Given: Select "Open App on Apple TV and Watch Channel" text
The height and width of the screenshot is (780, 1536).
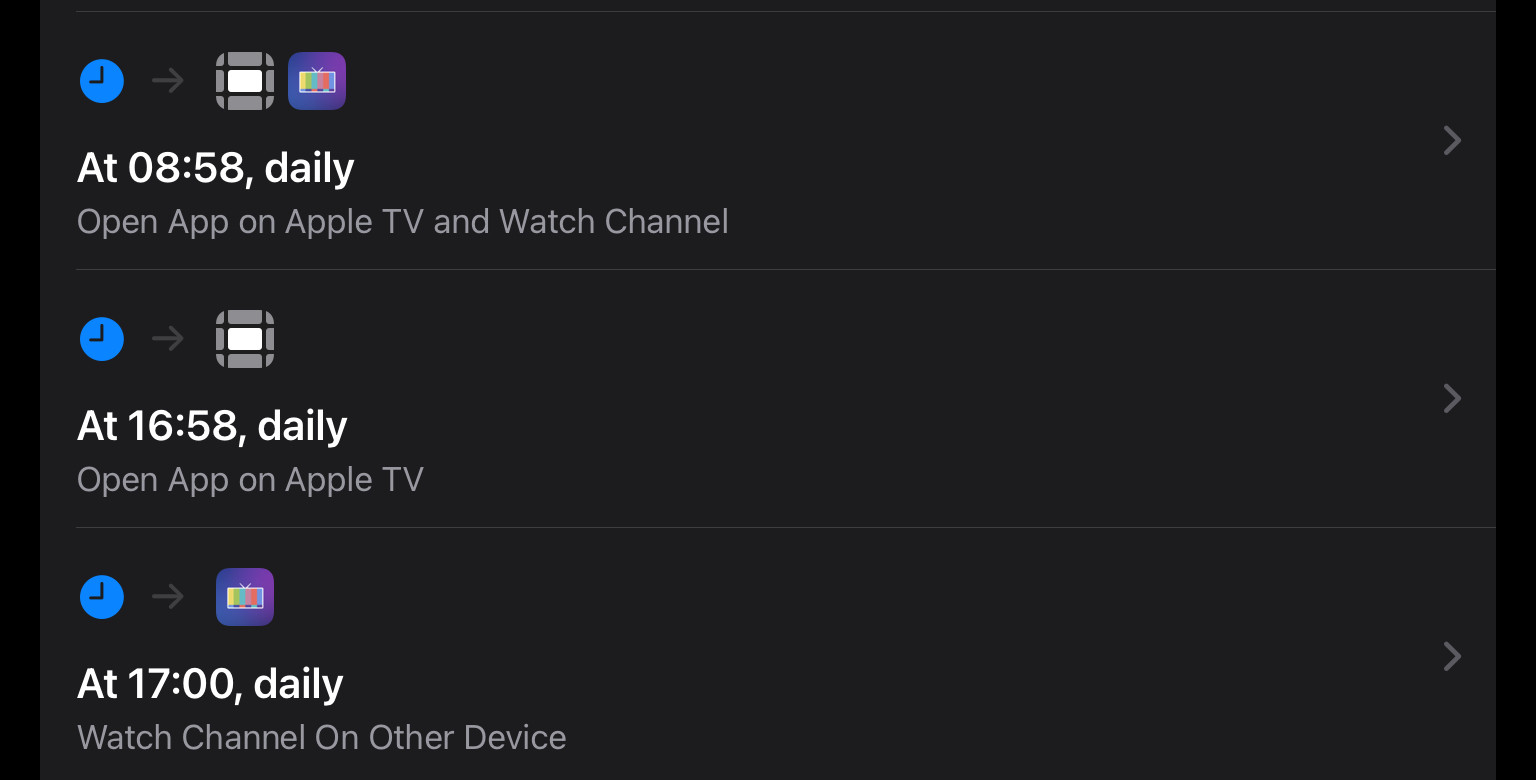Looking at the screenshot, I should [x=402, y=221].
